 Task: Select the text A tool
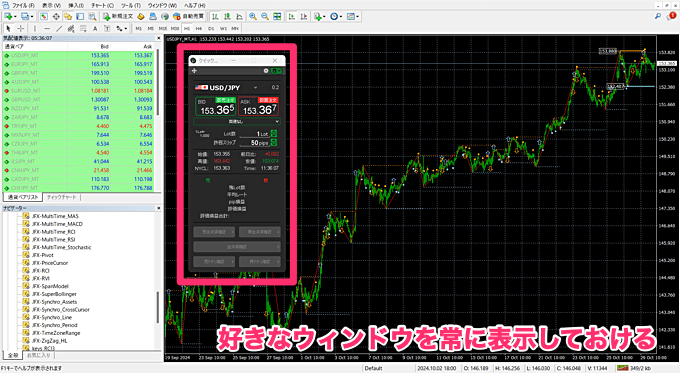[95, 29]
